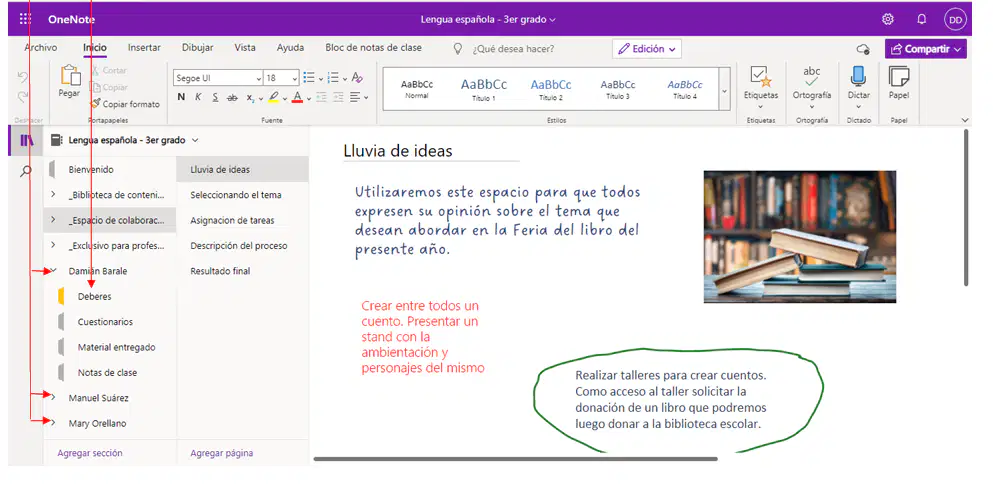Apply yellow text highlight color
This screenshot has width=993, height=495.
click(x=273, y=97)
